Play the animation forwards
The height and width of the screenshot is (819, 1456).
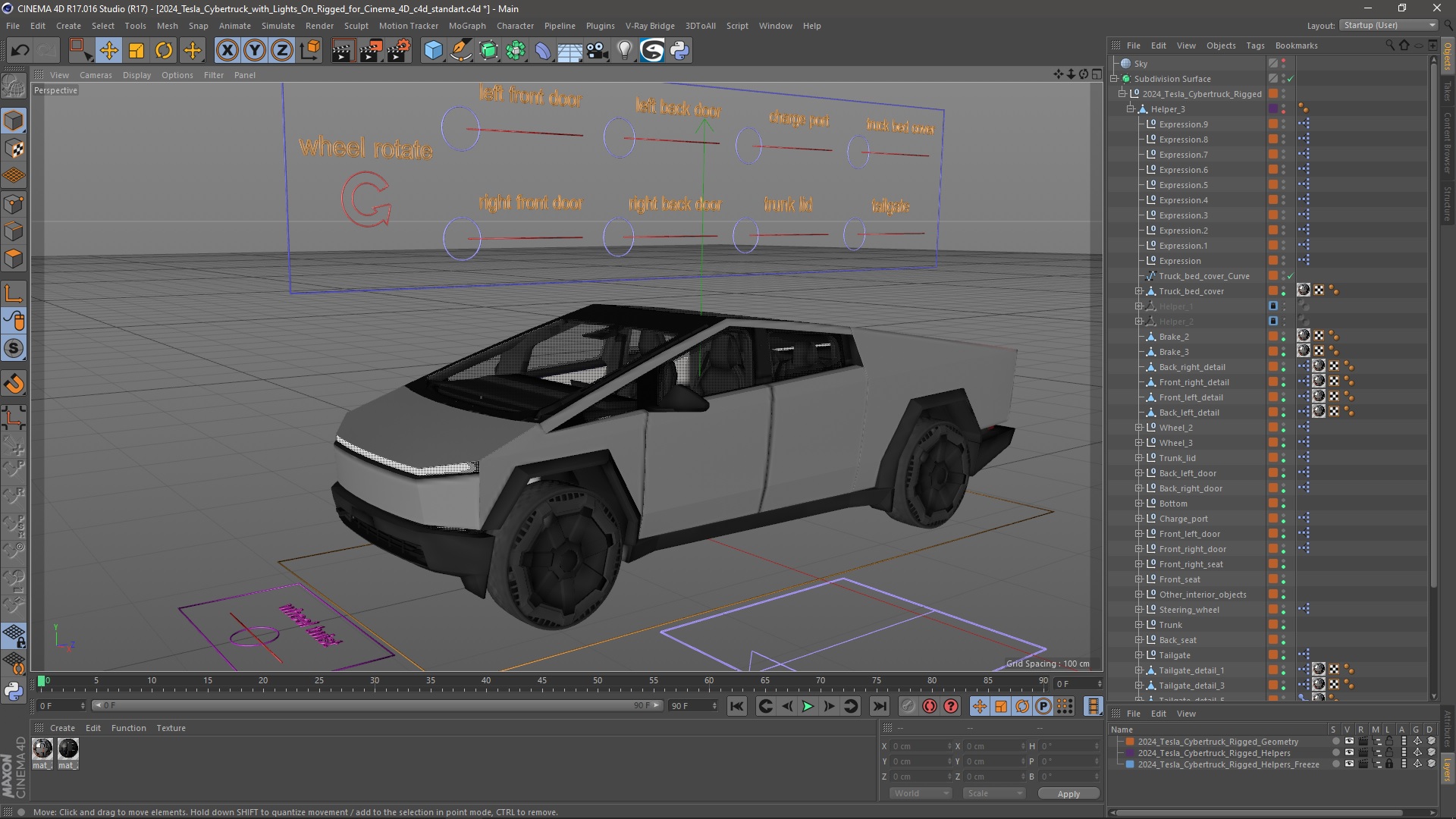(x=808, y=706)
